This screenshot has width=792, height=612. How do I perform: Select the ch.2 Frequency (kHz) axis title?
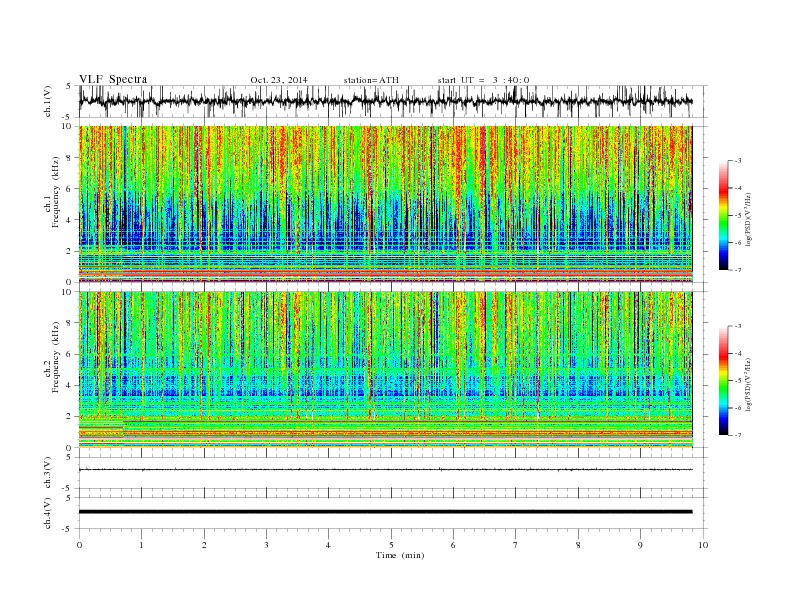point(52,356)
